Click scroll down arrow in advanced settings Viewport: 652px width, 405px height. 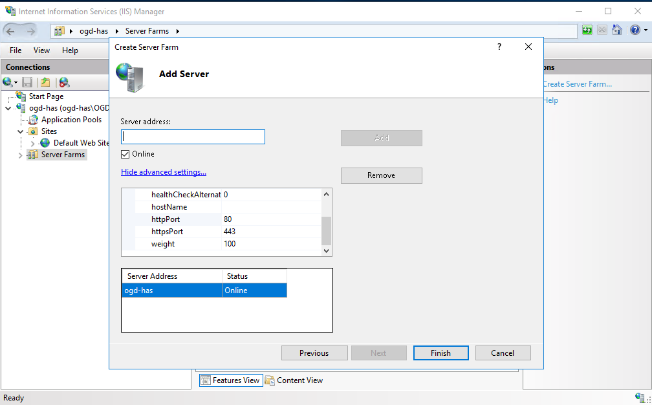(326, 251)
